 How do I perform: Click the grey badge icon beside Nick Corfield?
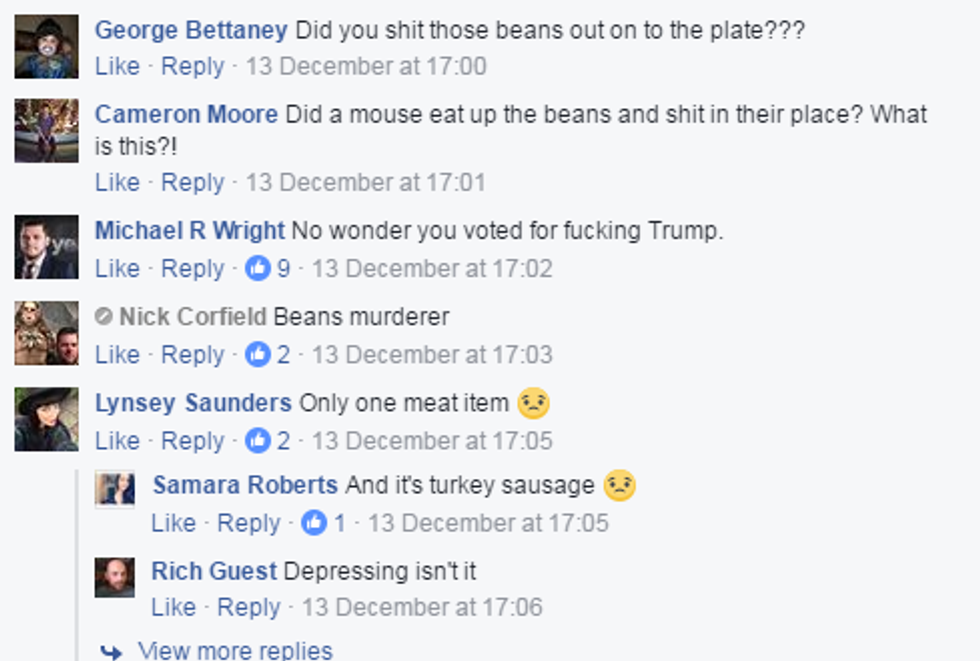[x=103, y=317]
